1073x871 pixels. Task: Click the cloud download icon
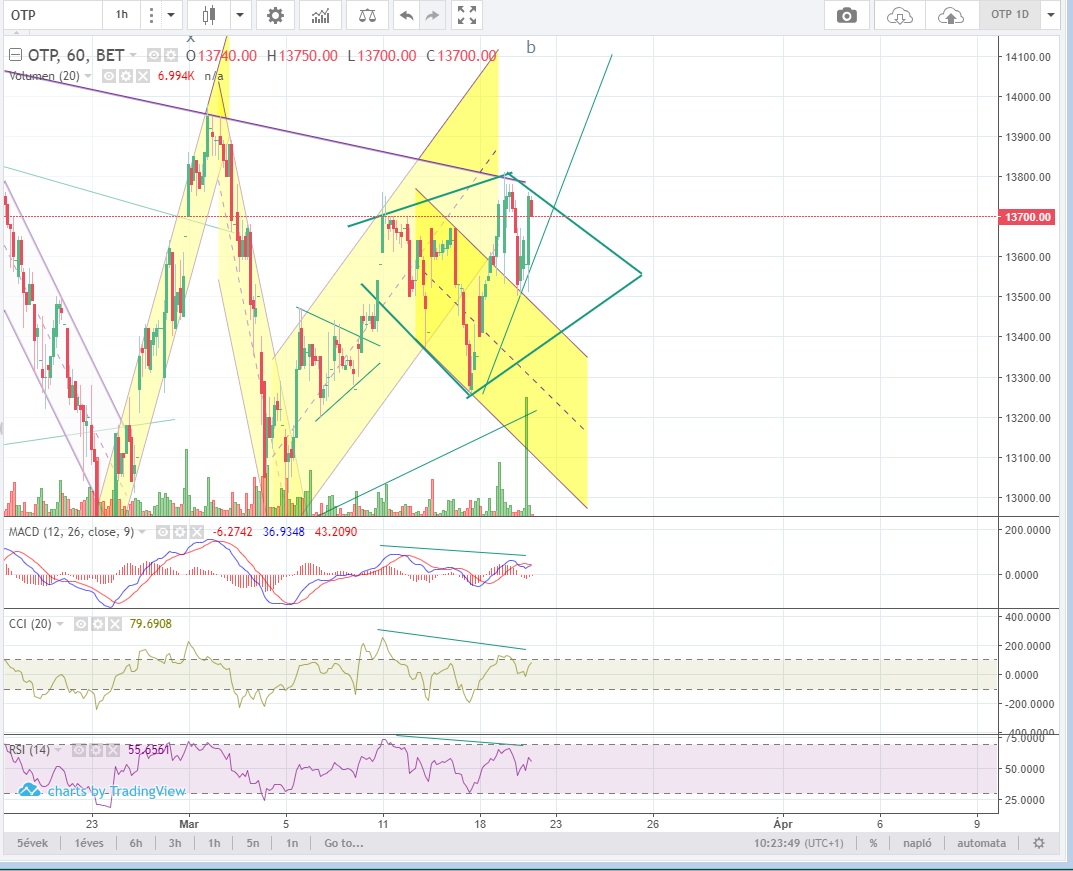(x=900, y=15)
